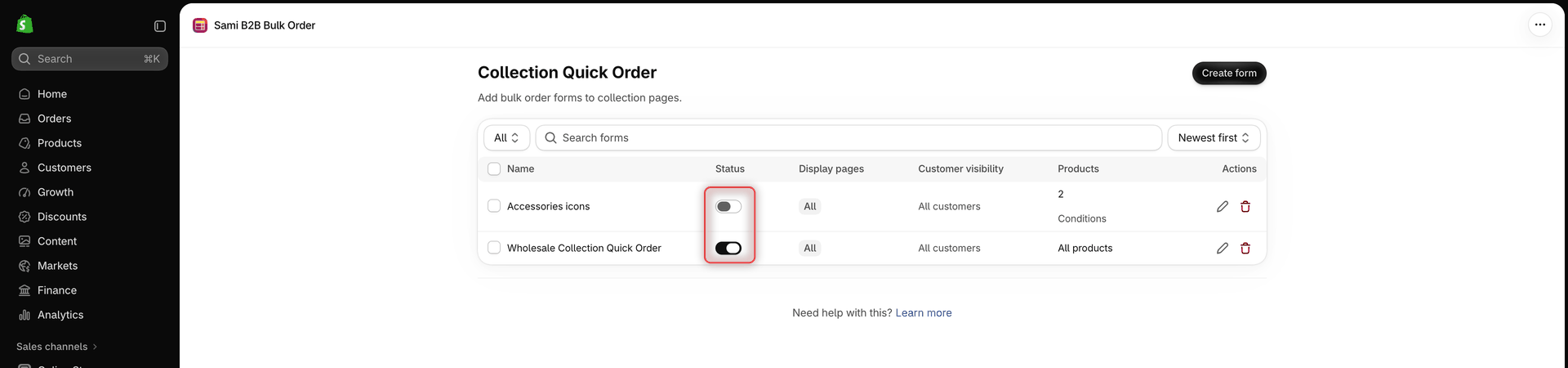The image size is (1568, 368).
Task: Click the Home icon in the sidebar
Action: point(24,94)
